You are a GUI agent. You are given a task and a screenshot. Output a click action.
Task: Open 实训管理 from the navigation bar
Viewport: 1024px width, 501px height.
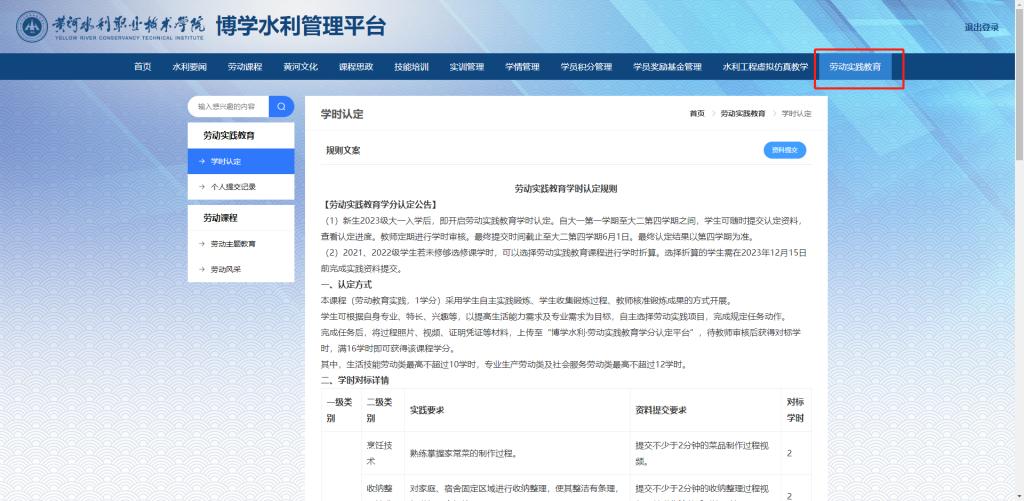[x=467, y=67]
